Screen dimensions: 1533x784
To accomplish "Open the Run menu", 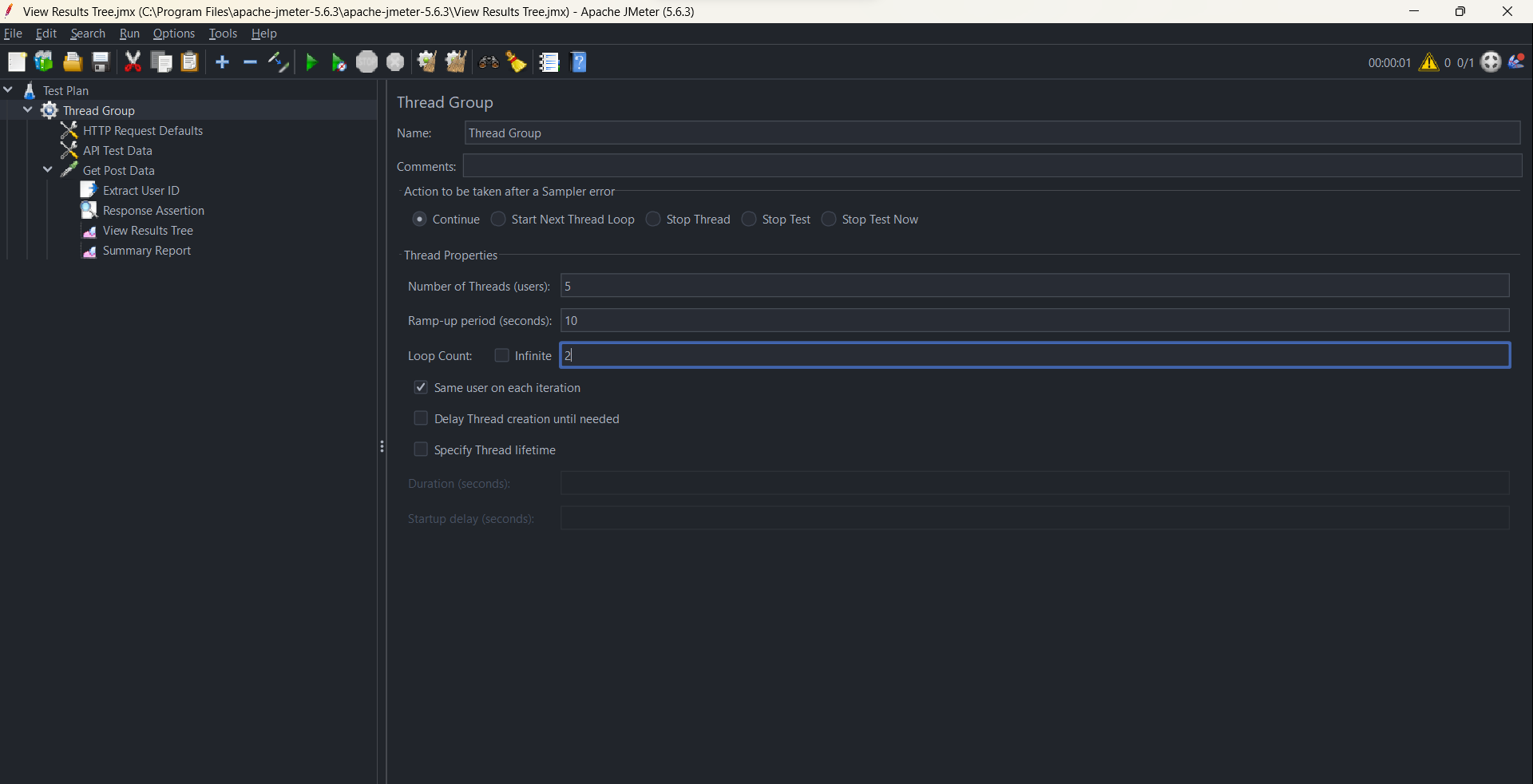I will [x=129, y=33].
